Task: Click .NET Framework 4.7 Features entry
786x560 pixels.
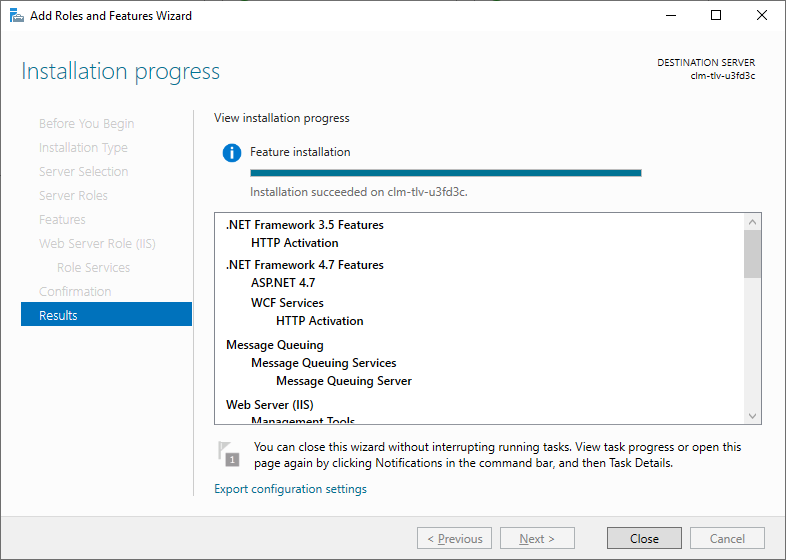Action: 305,265
